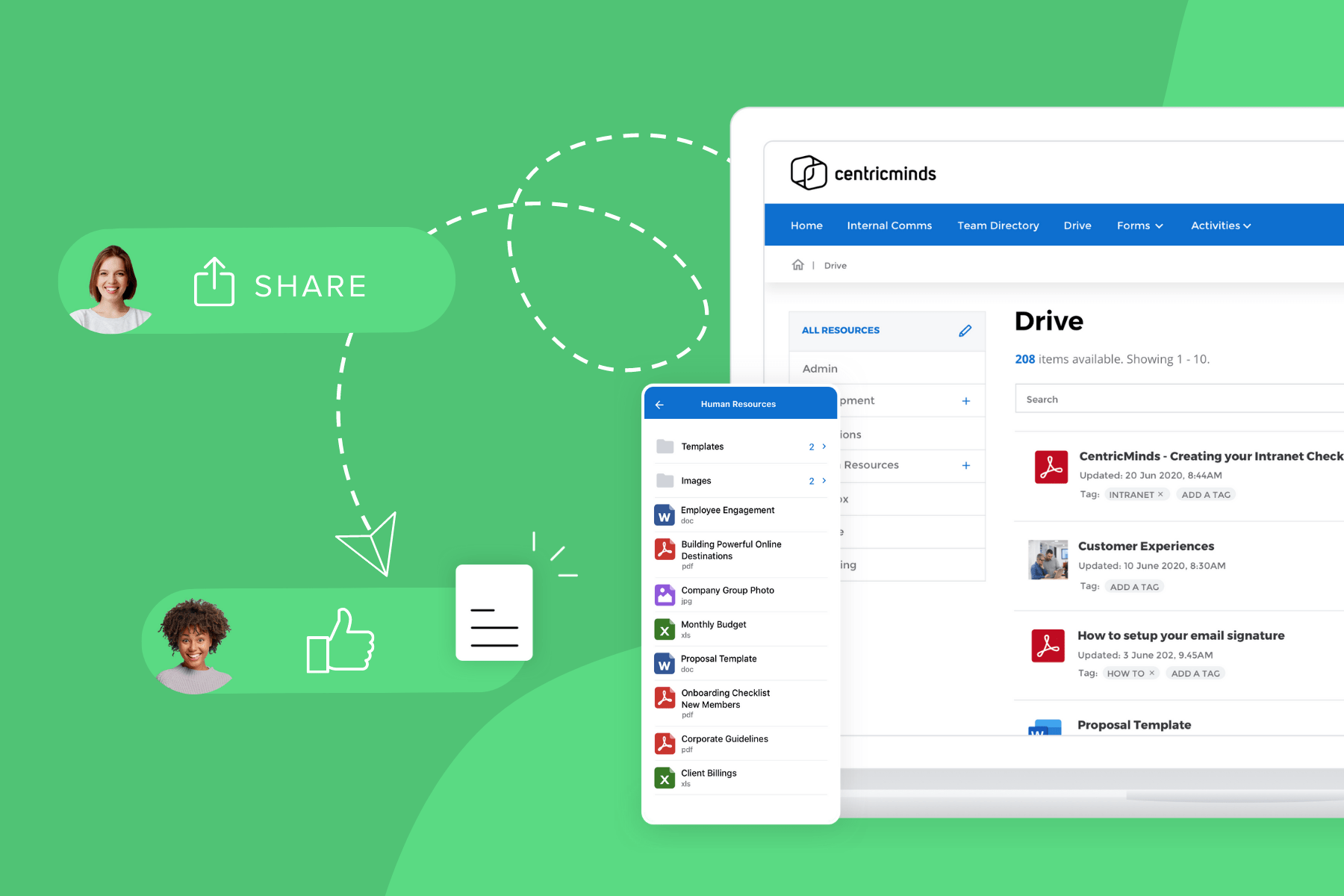Image resolution: width=1344 pixels, height=896 pixels.
Task: Open Building Powerful Online Destinations pdf
Action: click(x=741, y=554)
